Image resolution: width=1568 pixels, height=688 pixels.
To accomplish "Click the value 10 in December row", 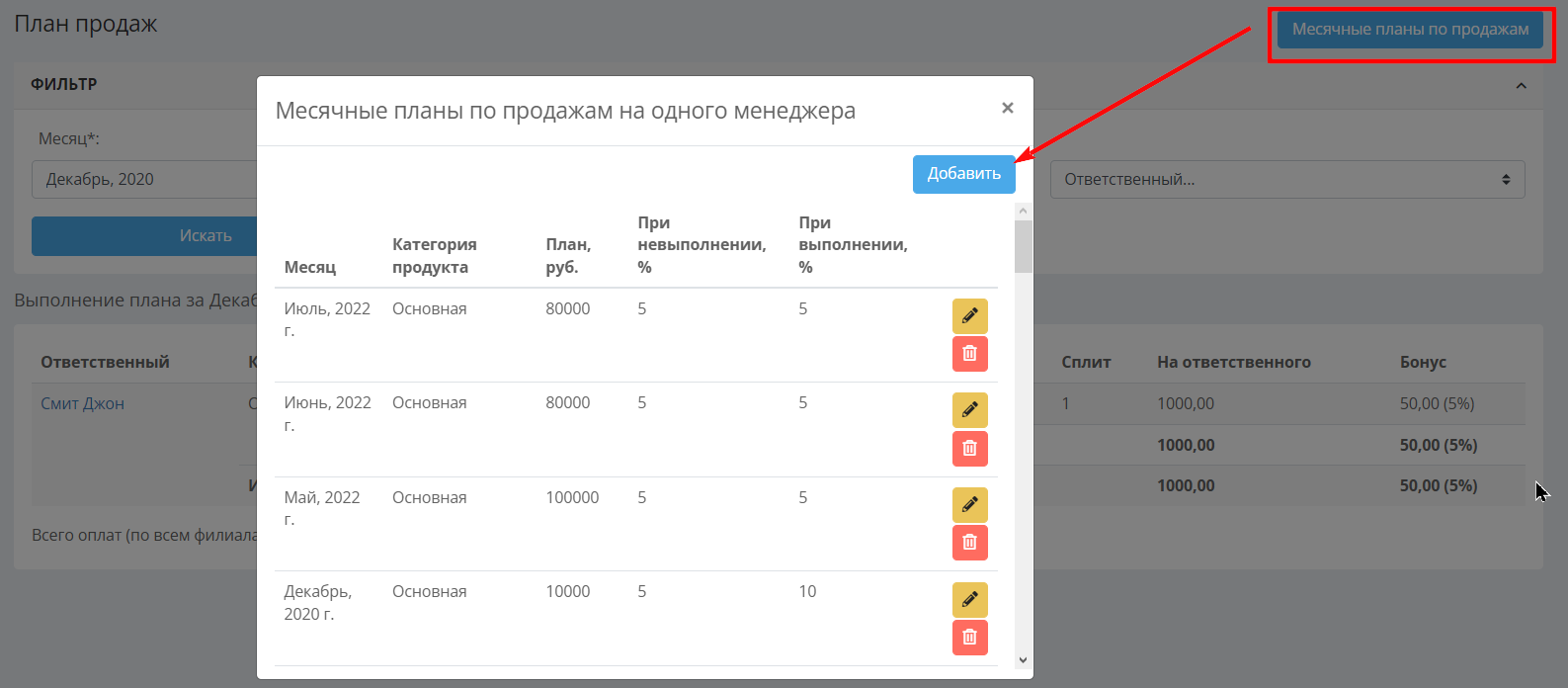I will [807, 592].
